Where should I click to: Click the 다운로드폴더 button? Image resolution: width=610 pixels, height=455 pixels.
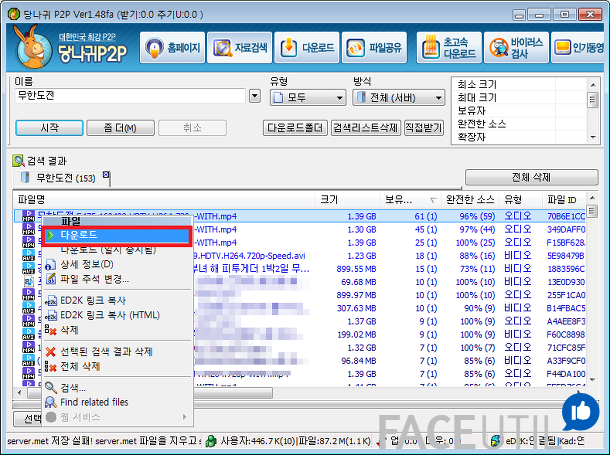click(x=295, y=128)
